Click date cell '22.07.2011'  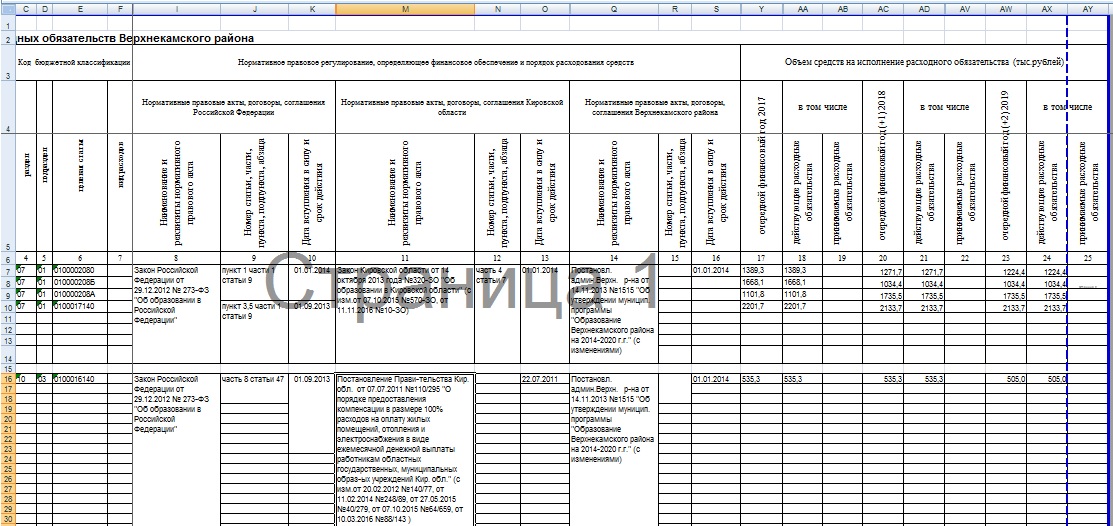[544, 379]
